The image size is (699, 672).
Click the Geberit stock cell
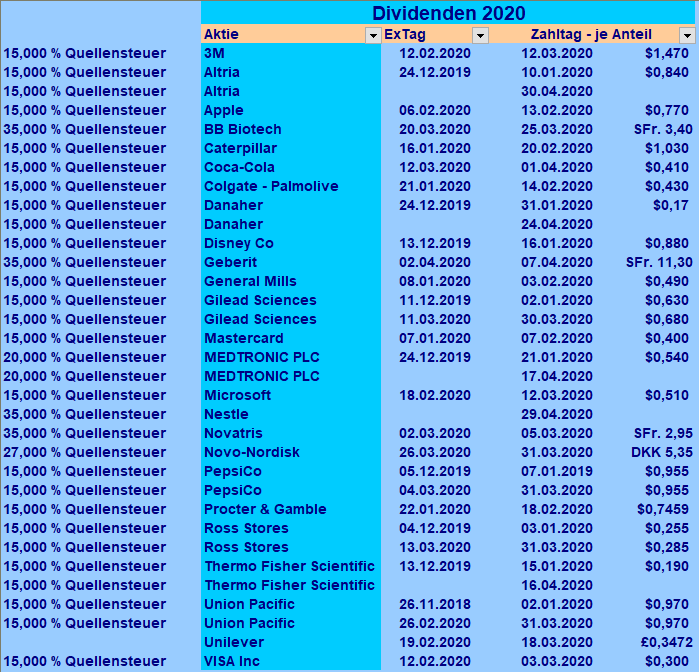pos(291,262)
